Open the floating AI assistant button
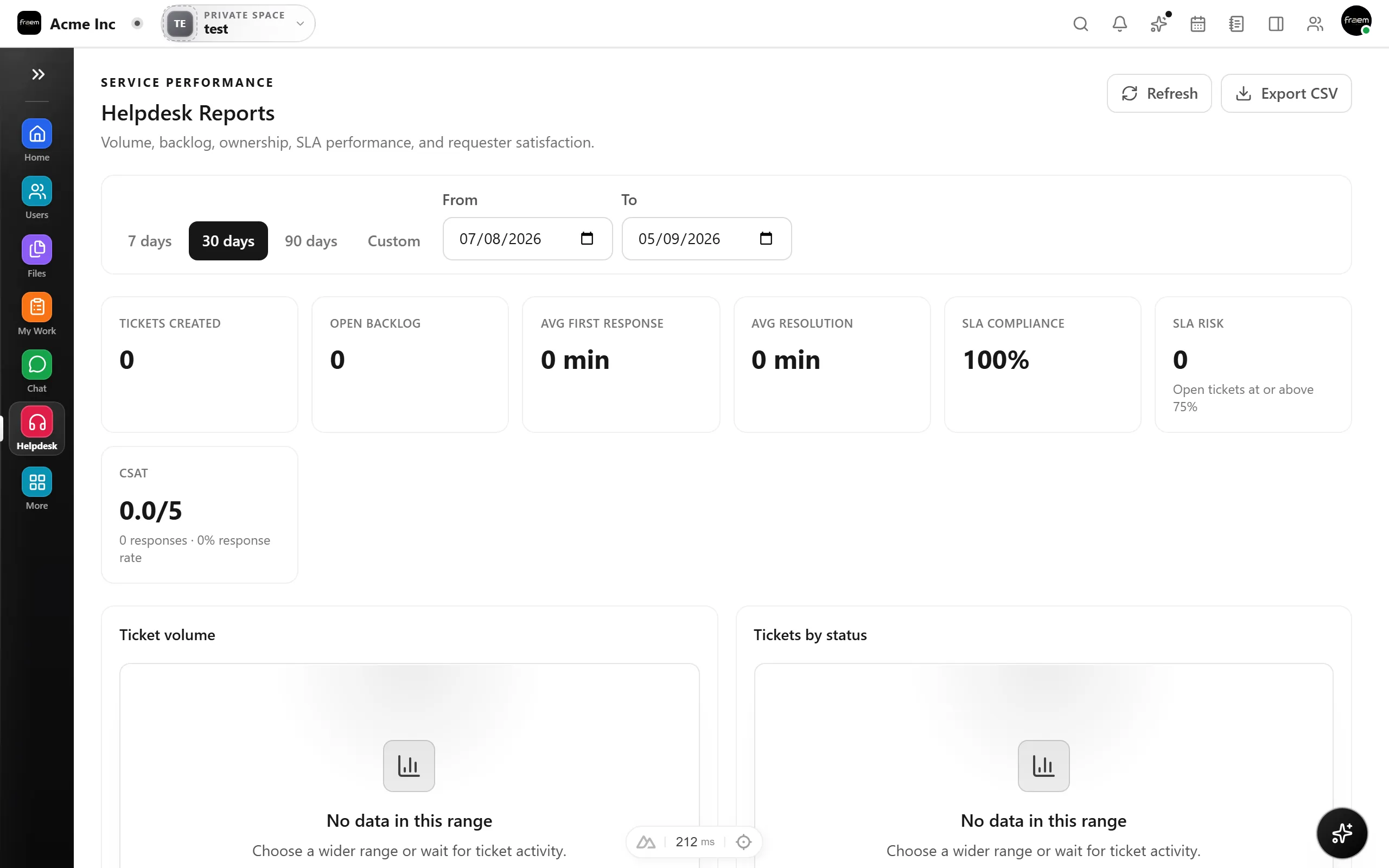This screenshot has height=868, width=1389. click(1341, 832)
